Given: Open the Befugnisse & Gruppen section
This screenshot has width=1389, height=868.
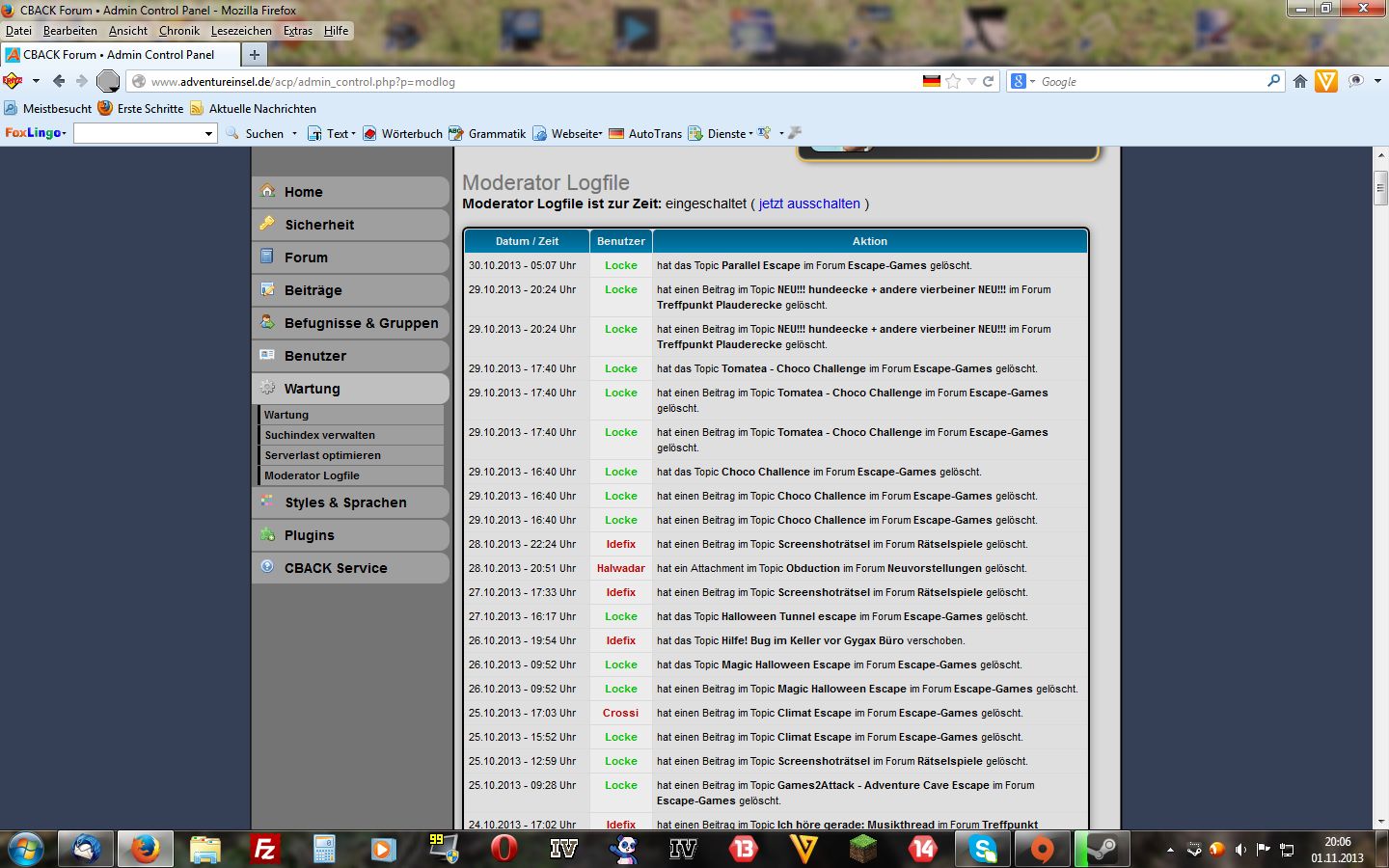Looking at the screenshot, I should click(361, 323).
